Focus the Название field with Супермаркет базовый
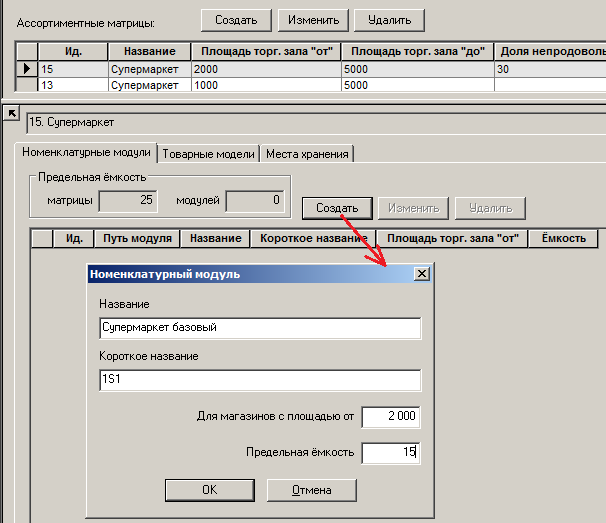606x523 pixels. click(260, 328)
